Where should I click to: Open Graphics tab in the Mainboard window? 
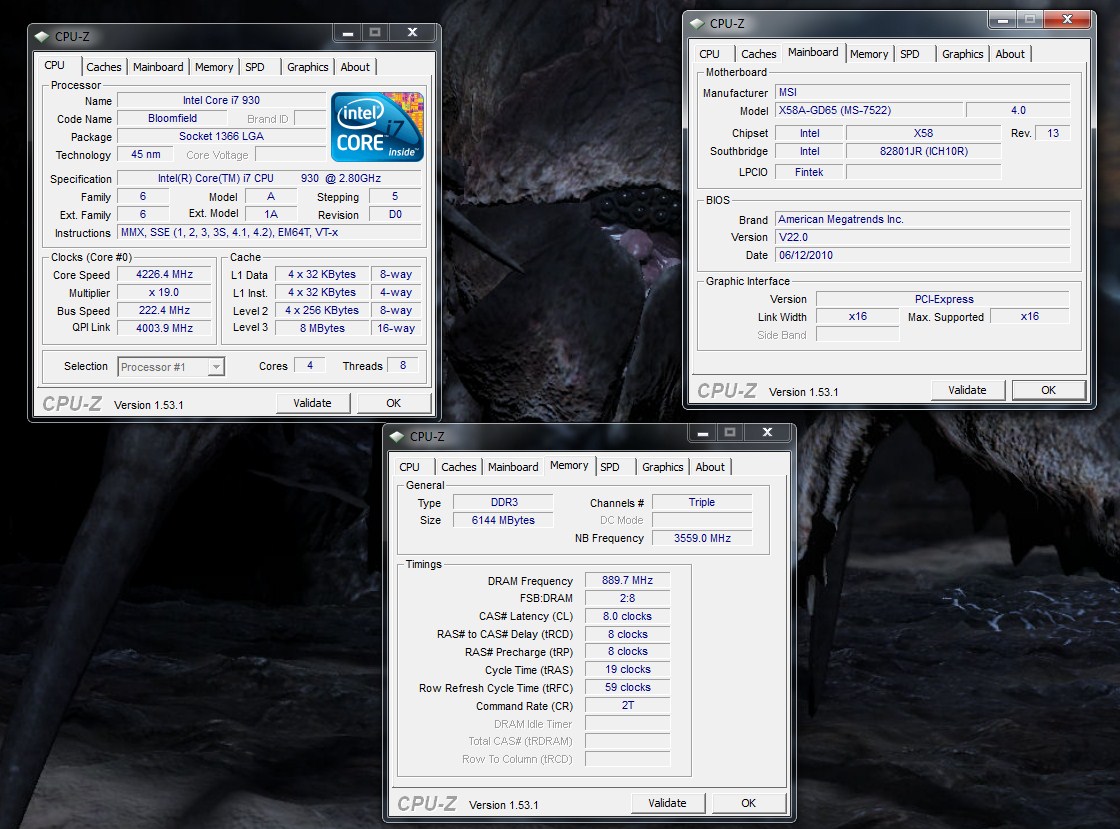point(962,54)
